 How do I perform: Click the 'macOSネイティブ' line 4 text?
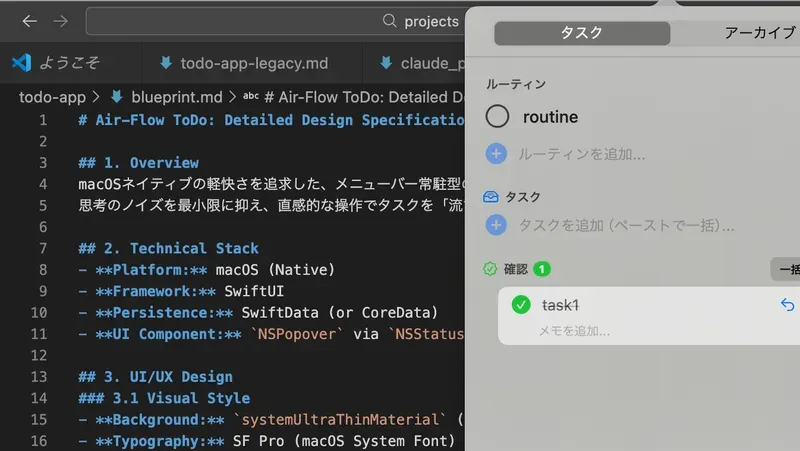pos(271,184)
